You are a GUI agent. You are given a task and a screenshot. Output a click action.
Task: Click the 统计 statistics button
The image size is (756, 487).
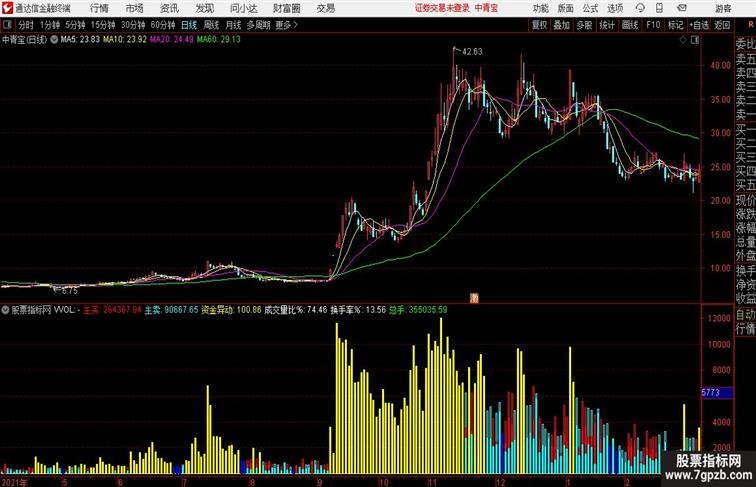point(607,25)
